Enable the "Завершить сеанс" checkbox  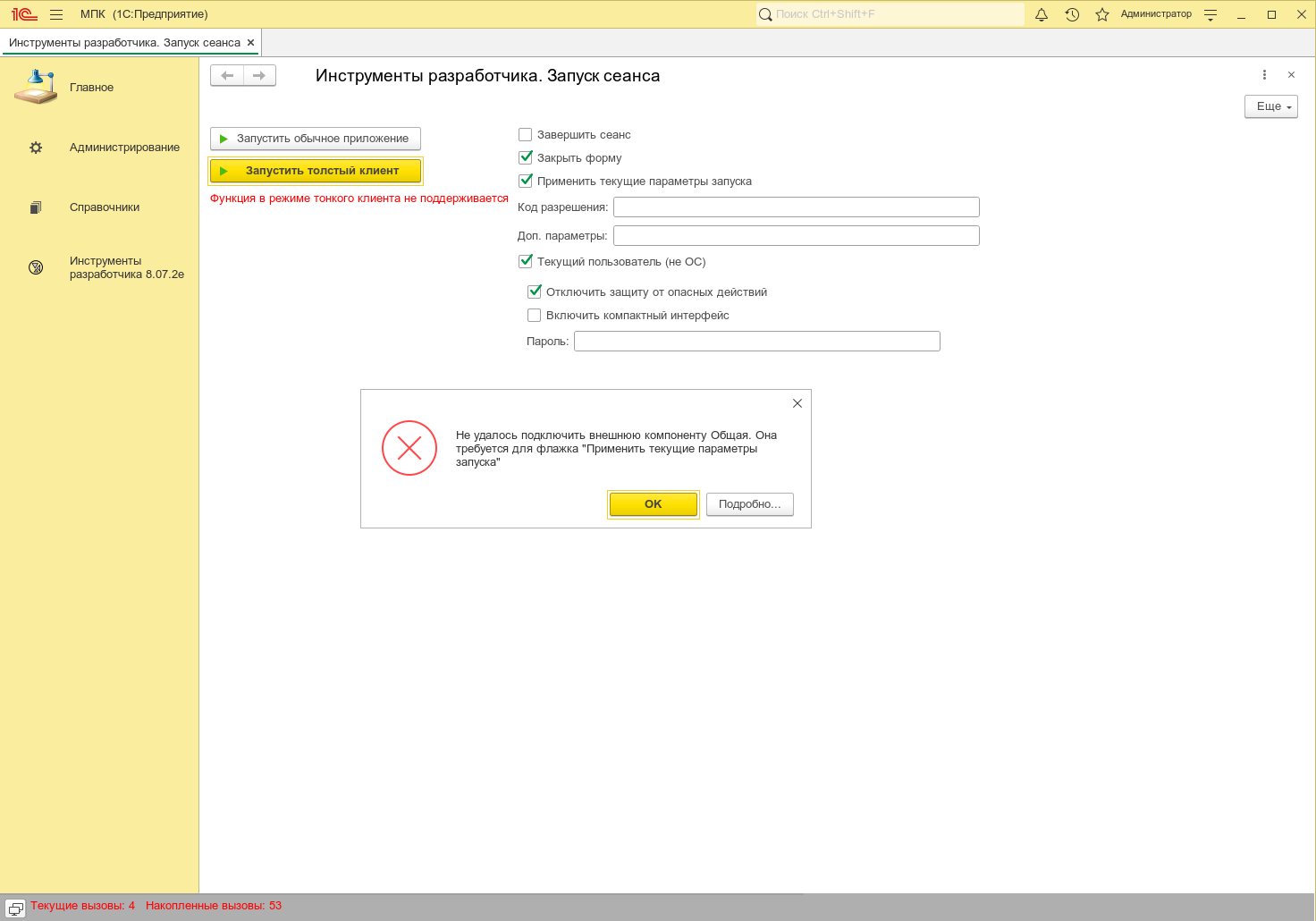[526, 135]
